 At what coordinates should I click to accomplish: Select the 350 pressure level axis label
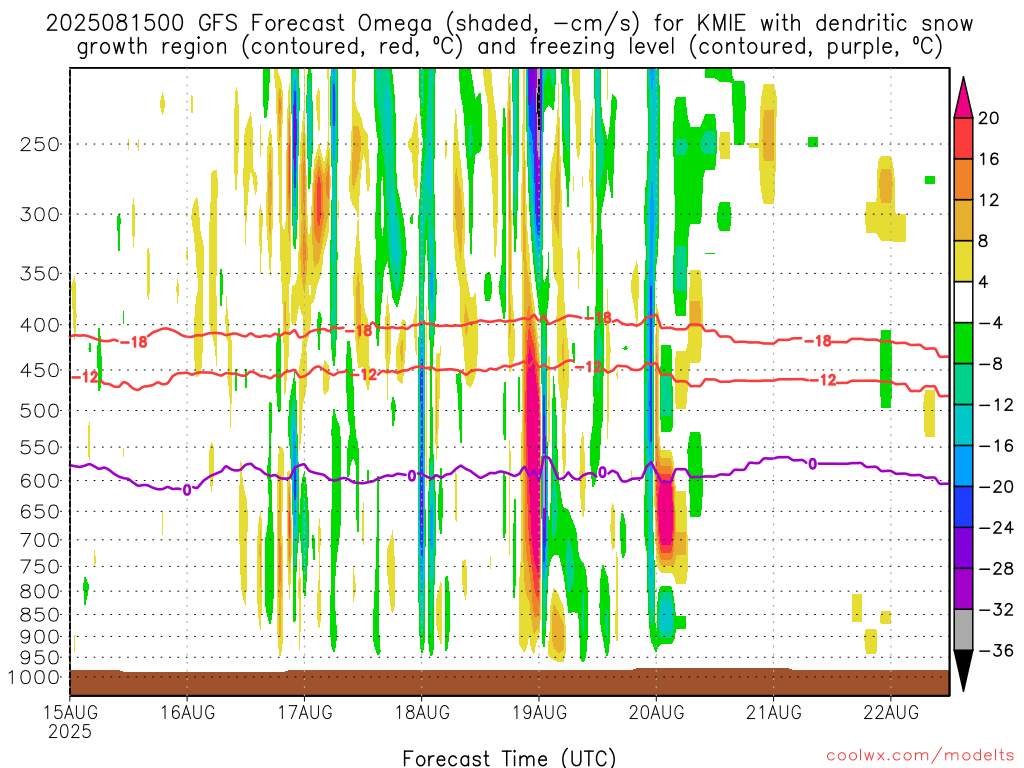pyautogui.click(x=40, y=274)
